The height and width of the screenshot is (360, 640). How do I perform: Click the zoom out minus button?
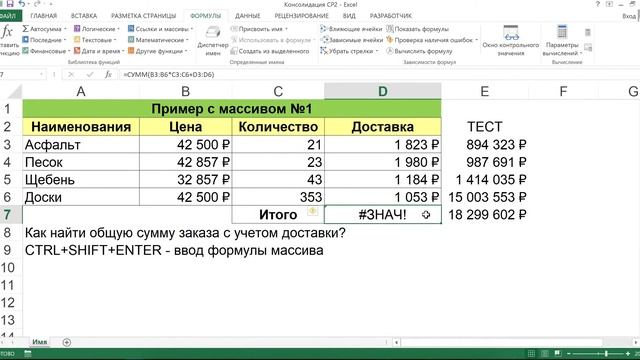coord(569,353)
